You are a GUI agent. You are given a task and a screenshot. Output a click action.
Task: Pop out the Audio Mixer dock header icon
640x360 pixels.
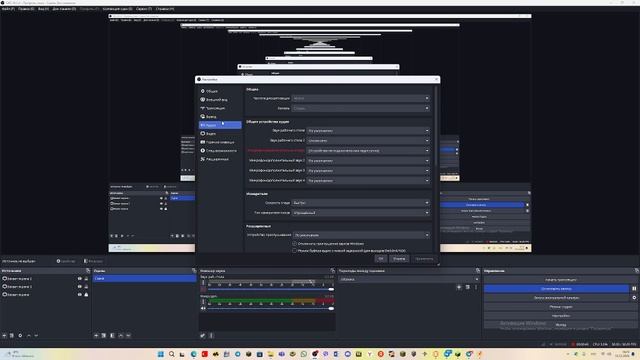(333, 271)
